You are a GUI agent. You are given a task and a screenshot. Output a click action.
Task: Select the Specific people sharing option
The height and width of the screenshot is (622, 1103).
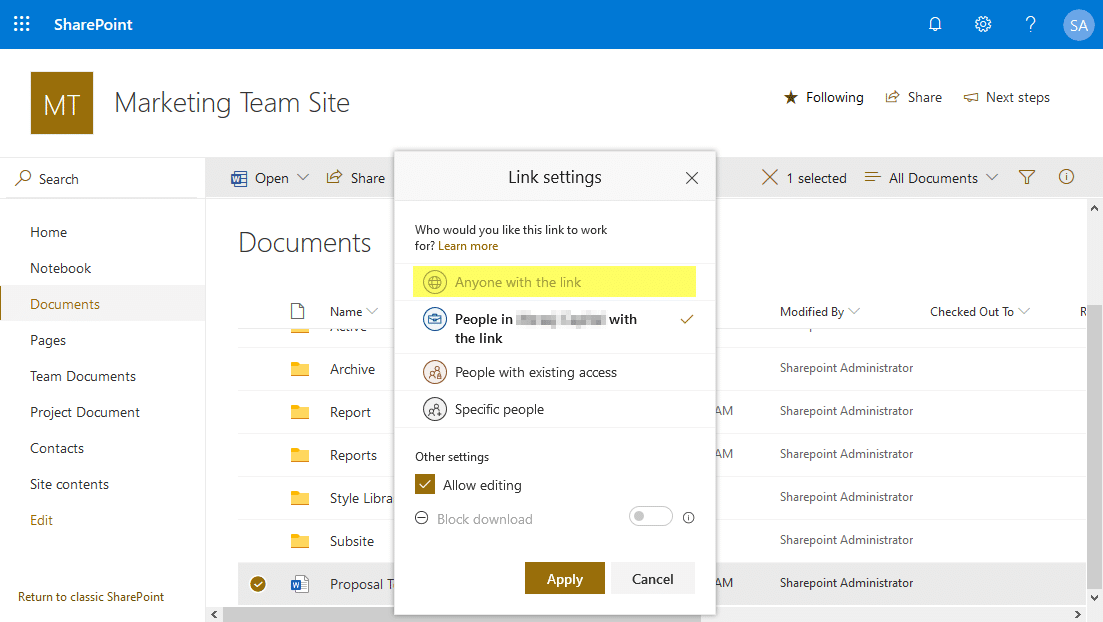point(497,409)
